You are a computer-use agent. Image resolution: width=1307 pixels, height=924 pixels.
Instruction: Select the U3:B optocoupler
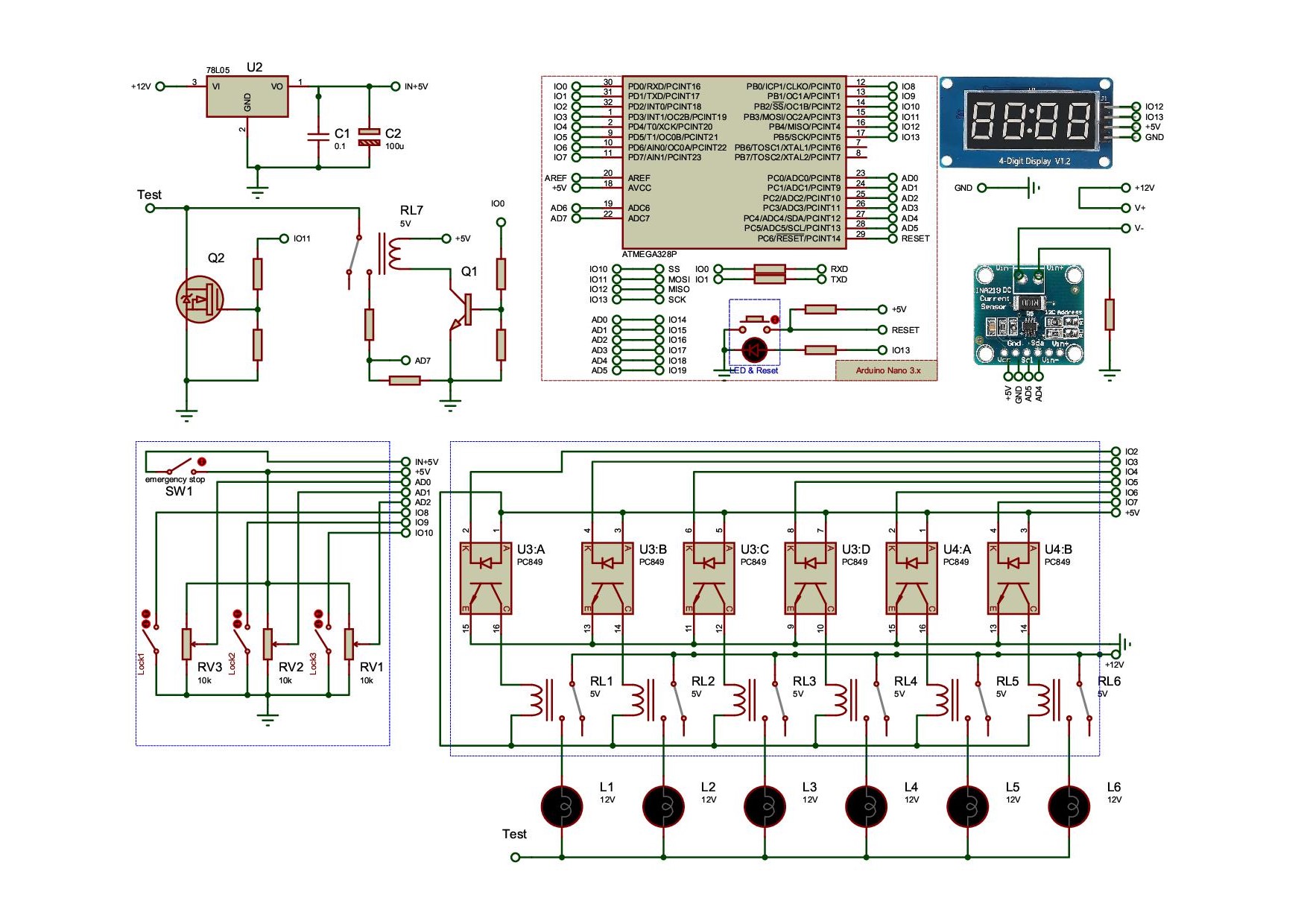point(607,578)
